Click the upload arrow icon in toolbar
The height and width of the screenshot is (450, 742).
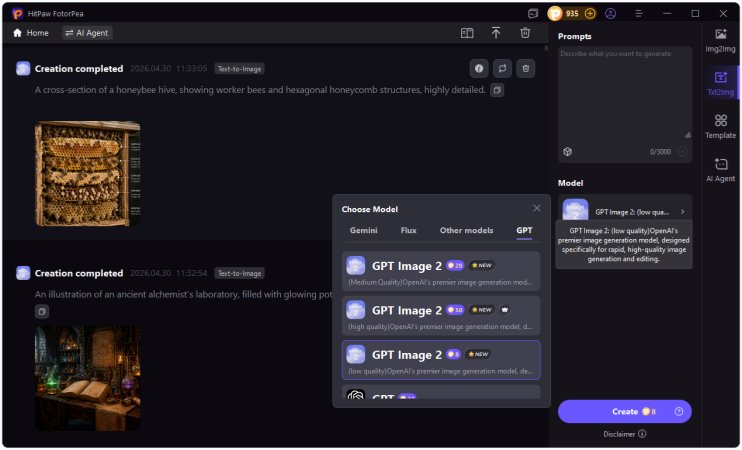tap(495, 33)
